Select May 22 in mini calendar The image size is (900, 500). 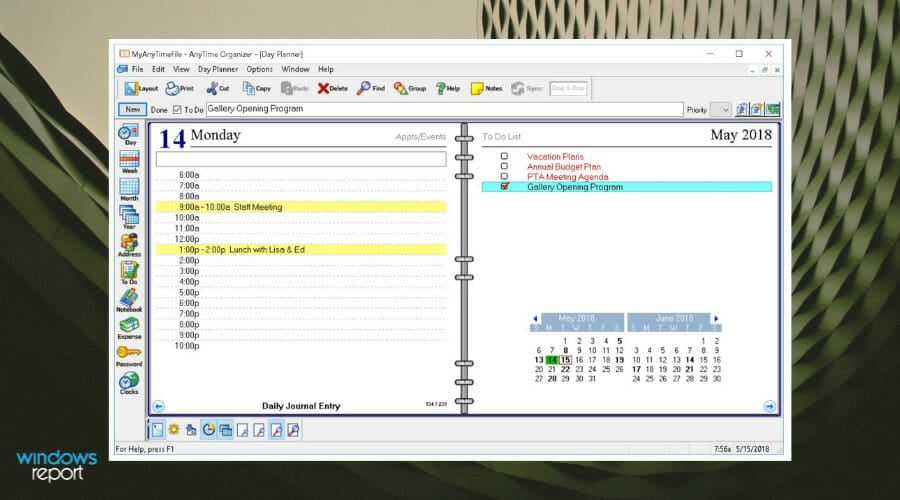(x=565, y=369)
